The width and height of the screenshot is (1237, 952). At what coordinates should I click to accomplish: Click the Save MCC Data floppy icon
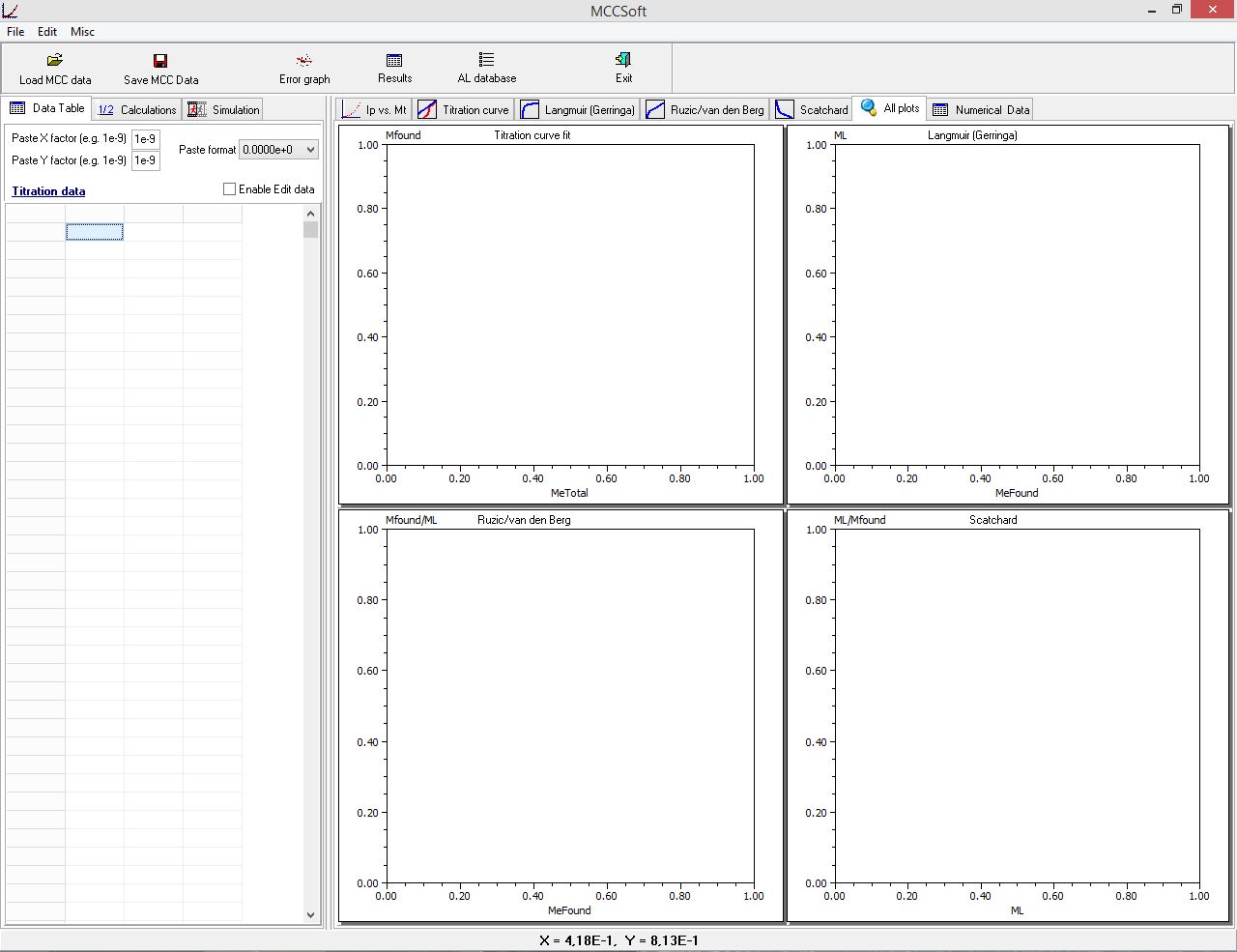(160, 61)
